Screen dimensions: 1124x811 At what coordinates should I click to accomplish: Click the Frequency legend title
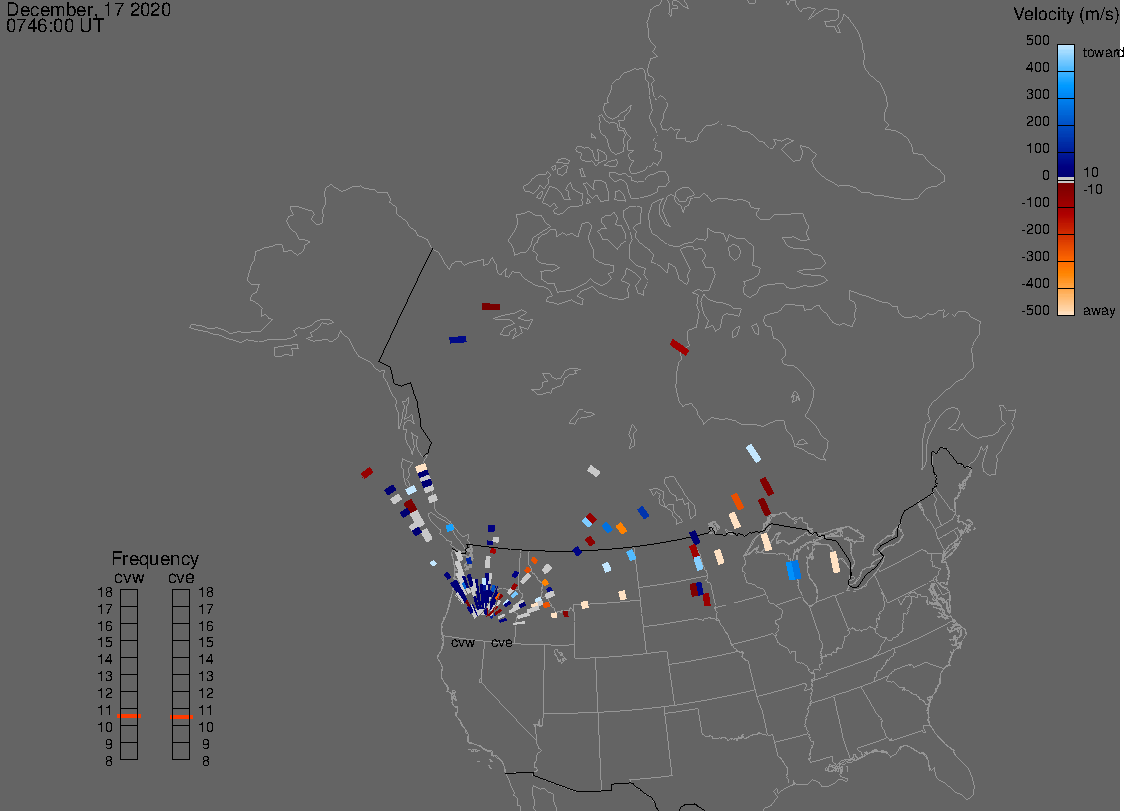pyautogui.click(x=155, y=559)
